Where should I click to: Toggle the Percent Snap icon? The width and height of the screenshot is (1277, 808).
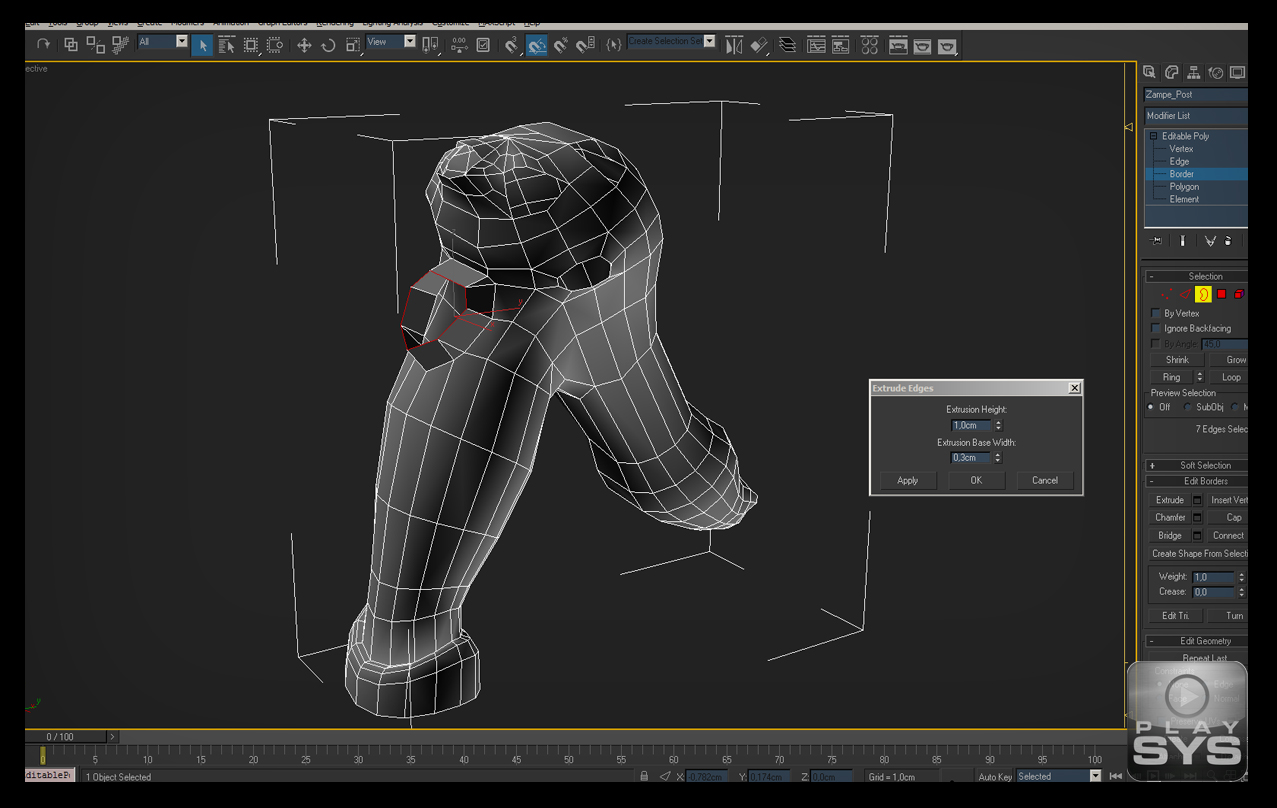point(561,44)
